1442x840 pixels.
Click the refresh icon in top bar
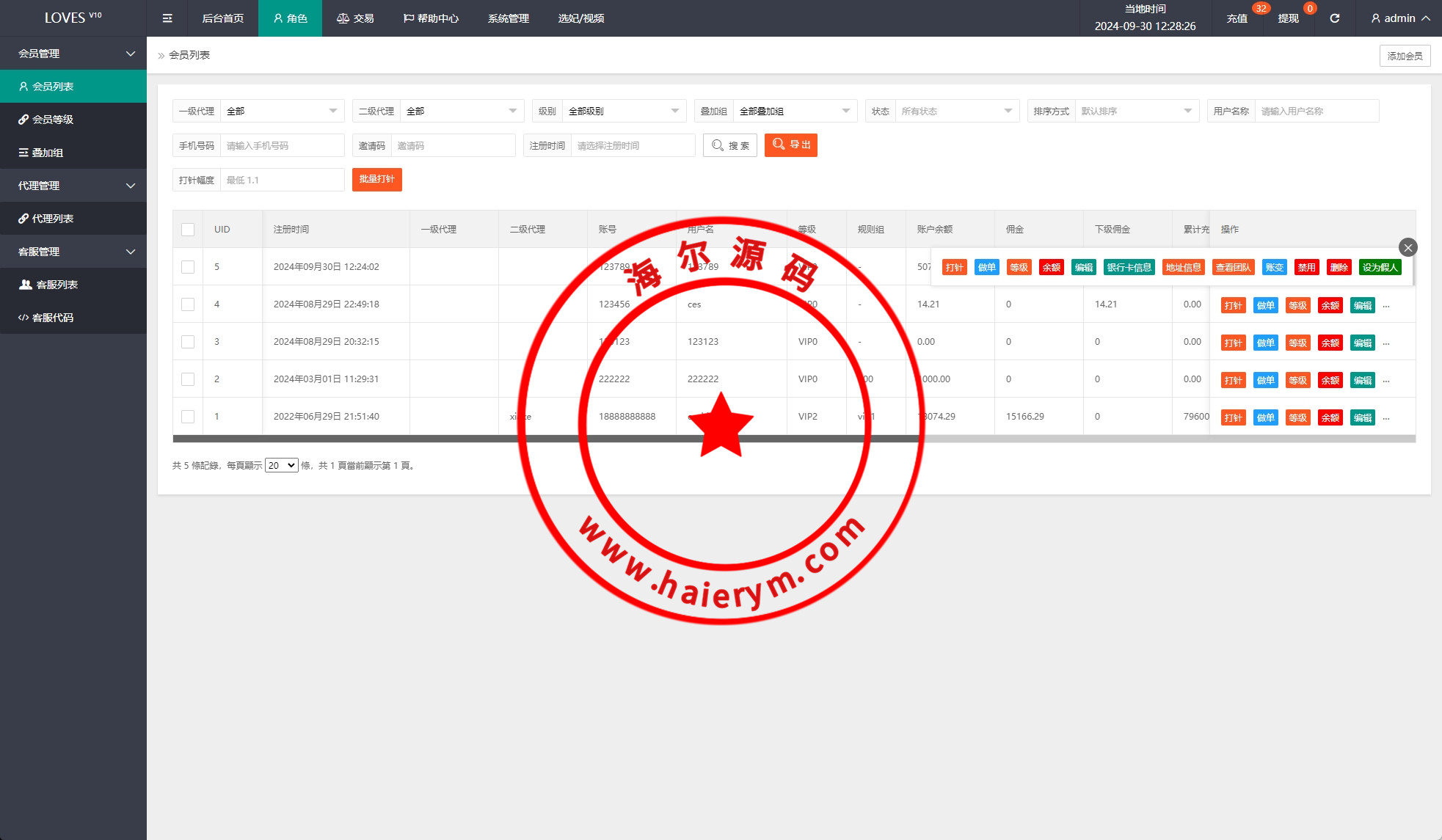coord(1334,18)
